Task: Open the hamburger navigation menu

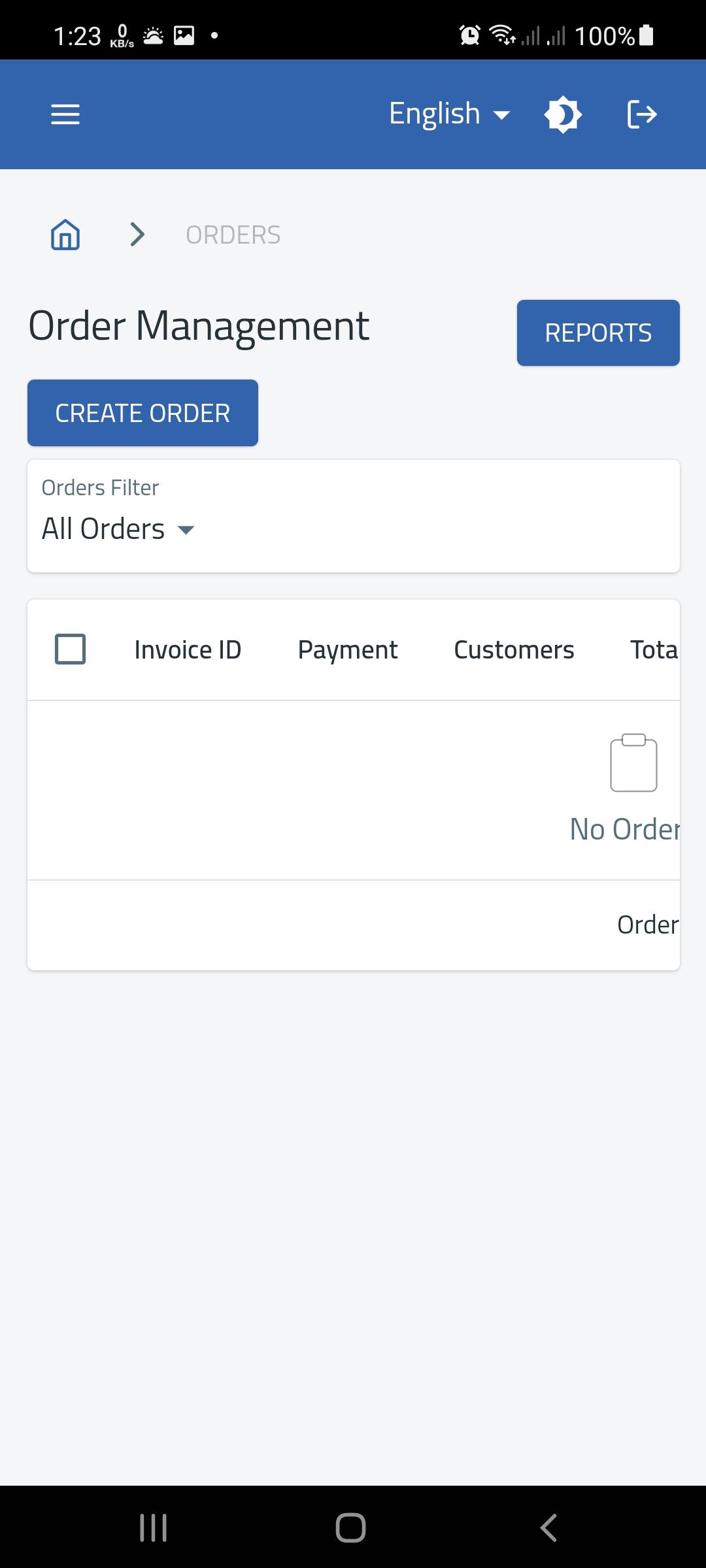Action: 65,114
